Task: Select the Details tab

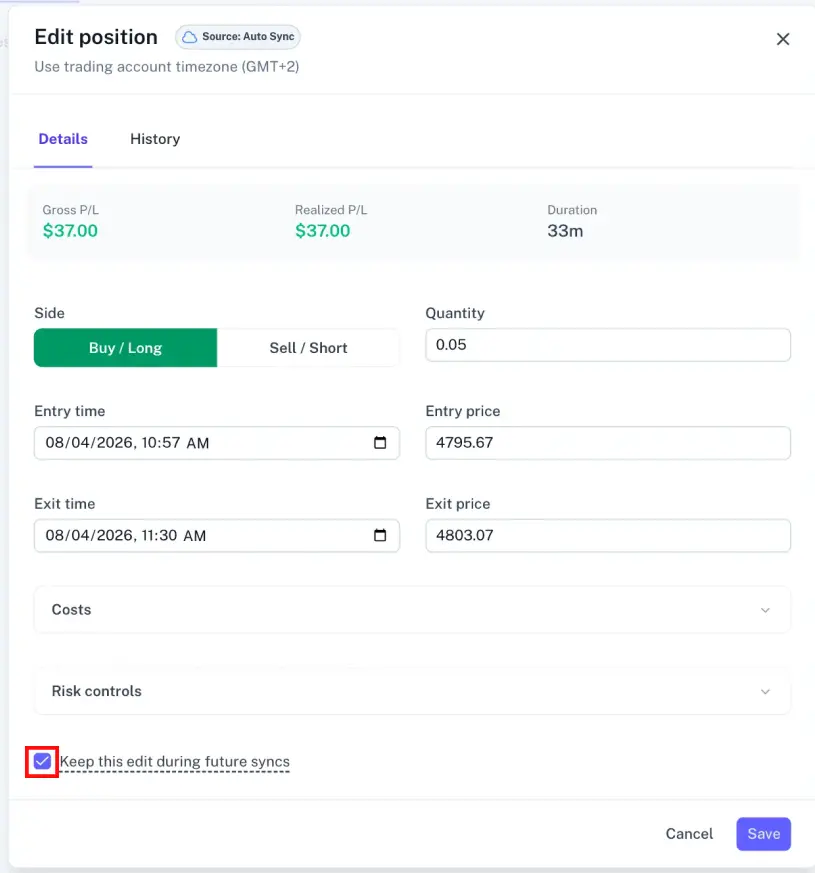Action: pos(63,139)
